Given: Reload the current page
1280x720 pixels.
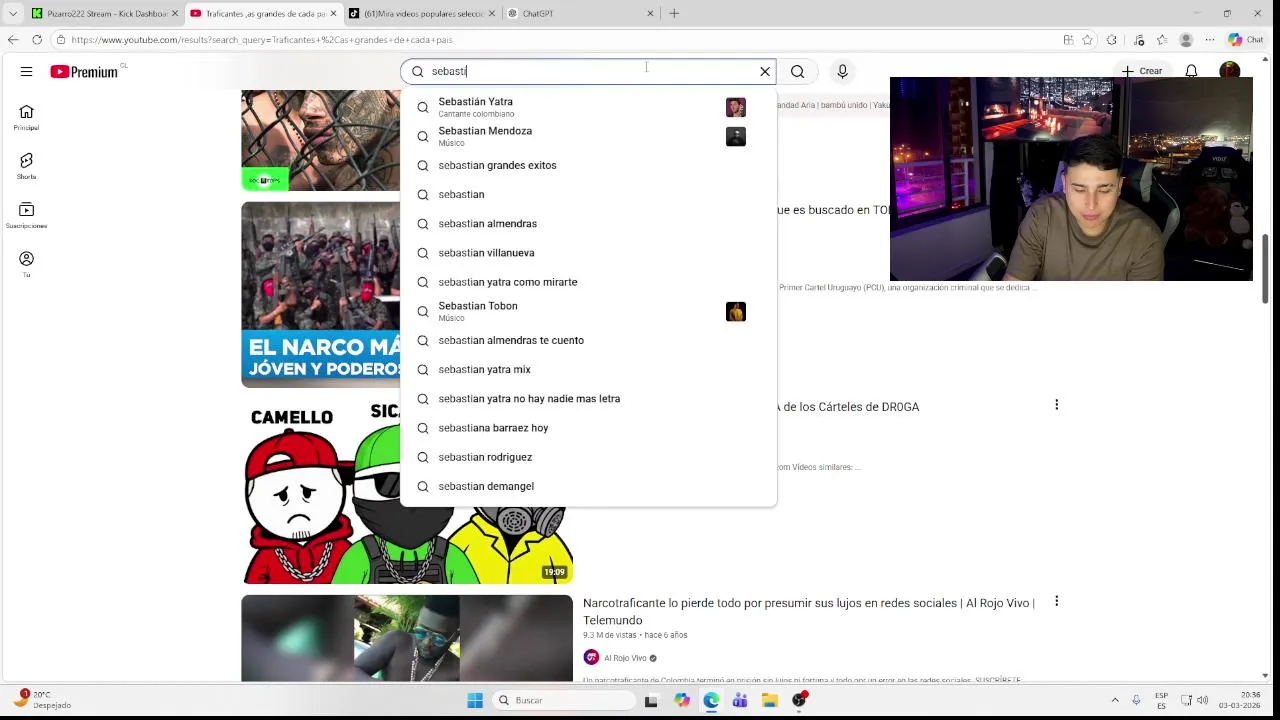Looking at the screenshot, I should (37, 40).
